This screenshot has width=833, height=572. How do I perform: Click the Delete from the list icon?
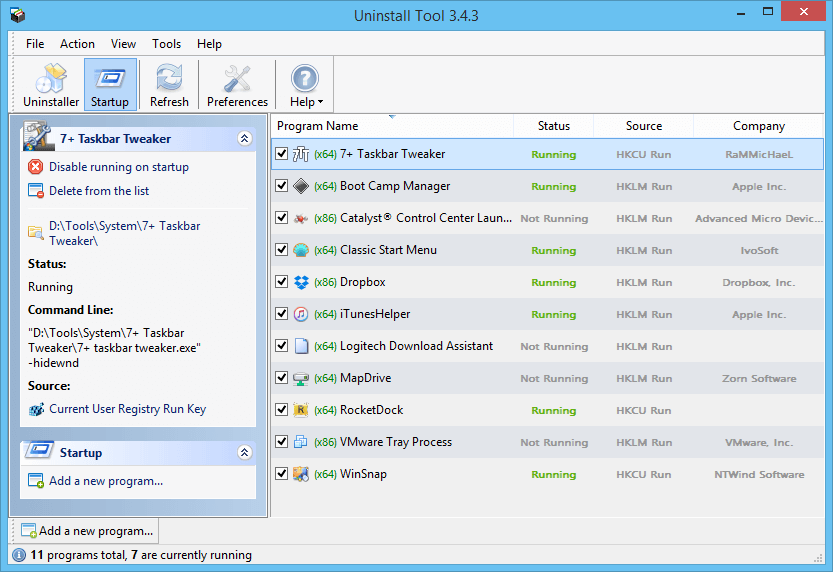click(x=36, y=191)
